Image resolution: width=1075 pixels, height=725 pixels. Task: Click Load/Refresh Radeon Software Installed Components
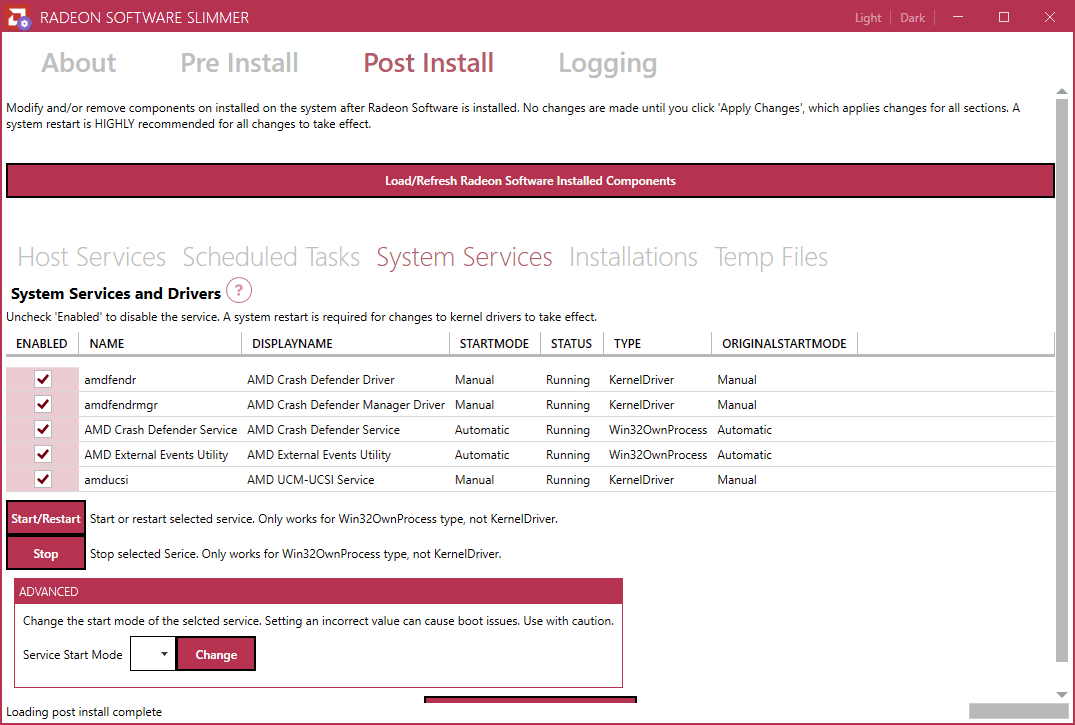(x=530, y=180)
